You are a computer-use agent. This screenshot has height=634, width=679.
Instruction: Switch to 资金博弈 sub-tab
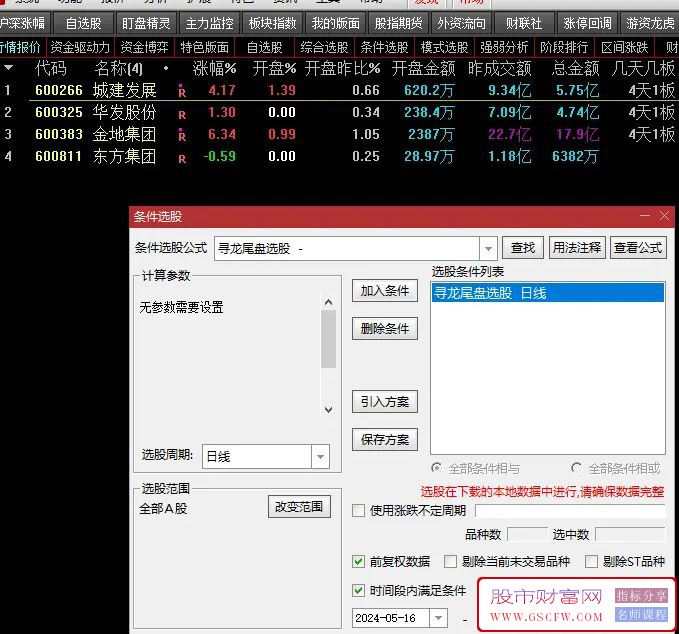click(x=144, y=47)
